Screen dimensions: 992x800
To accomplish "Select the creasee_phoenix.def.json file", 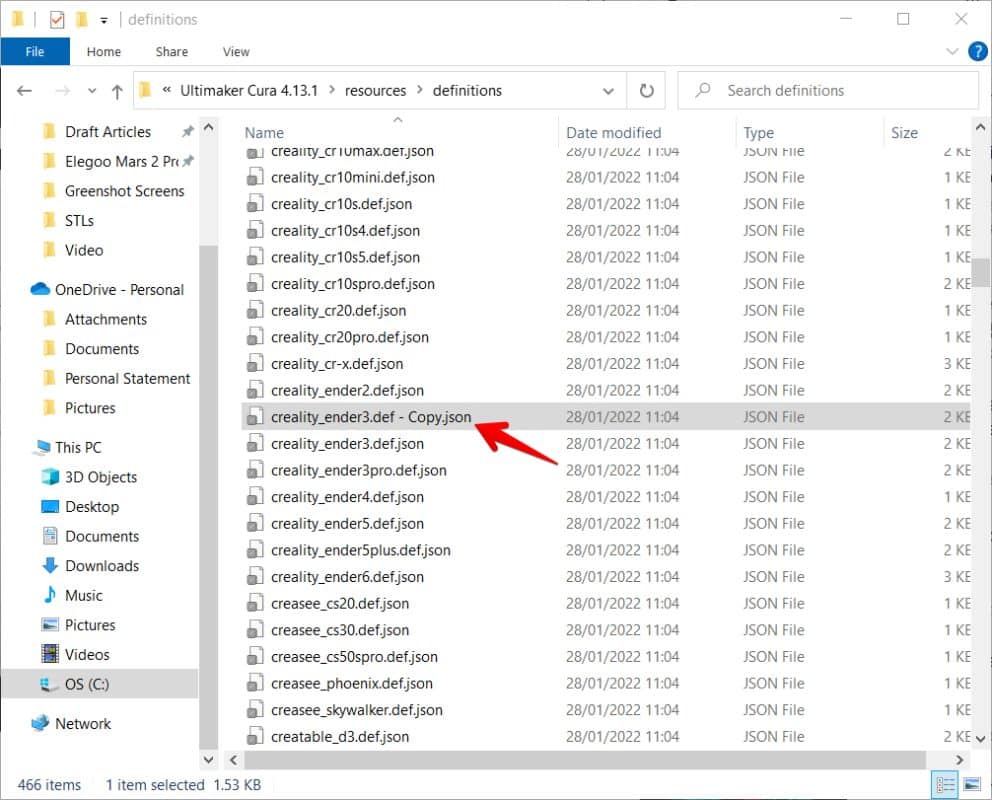I will (x=606, y=683).
